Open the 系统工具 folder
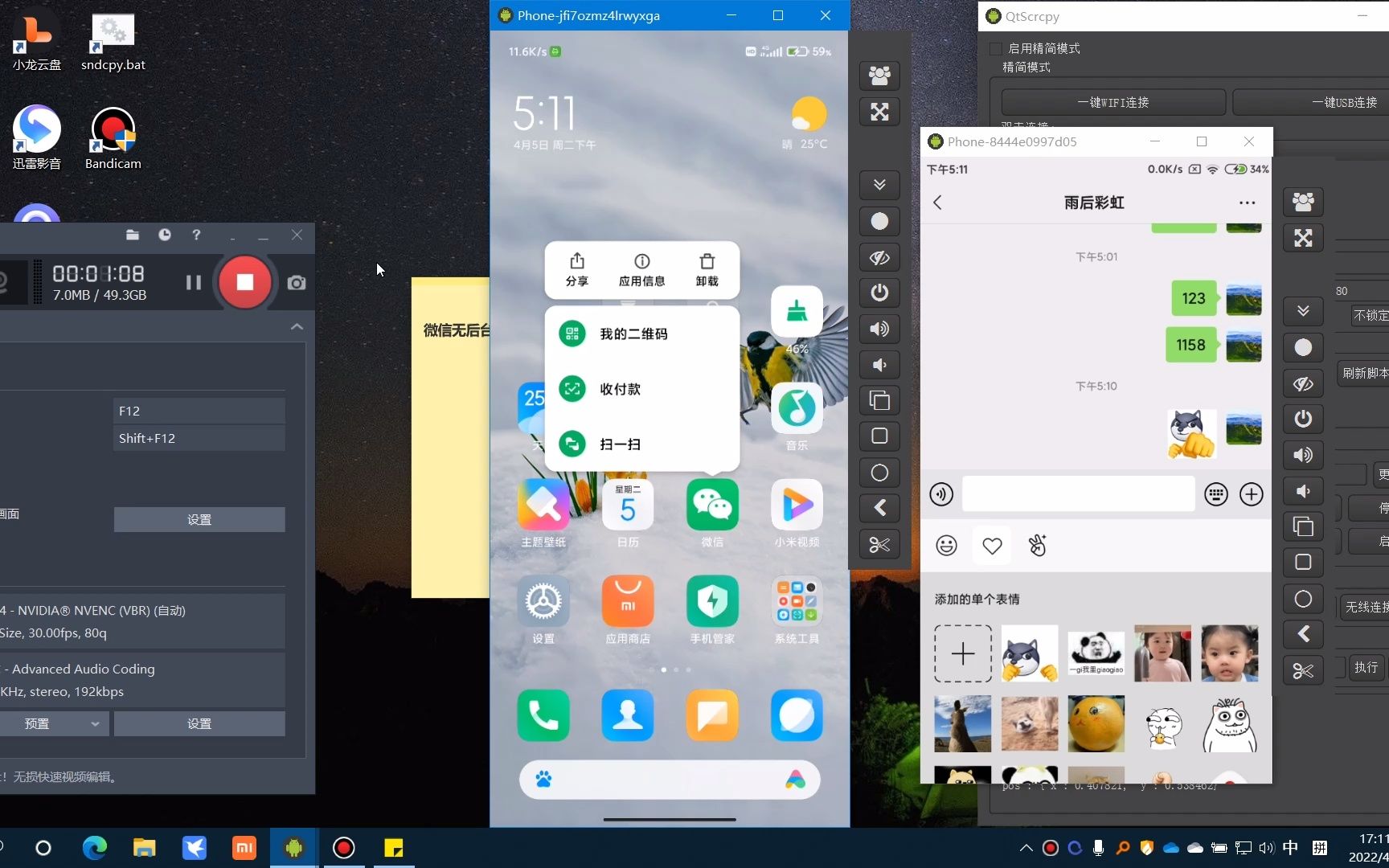This screenshot has height=868, width=1389. coord(797,601)
